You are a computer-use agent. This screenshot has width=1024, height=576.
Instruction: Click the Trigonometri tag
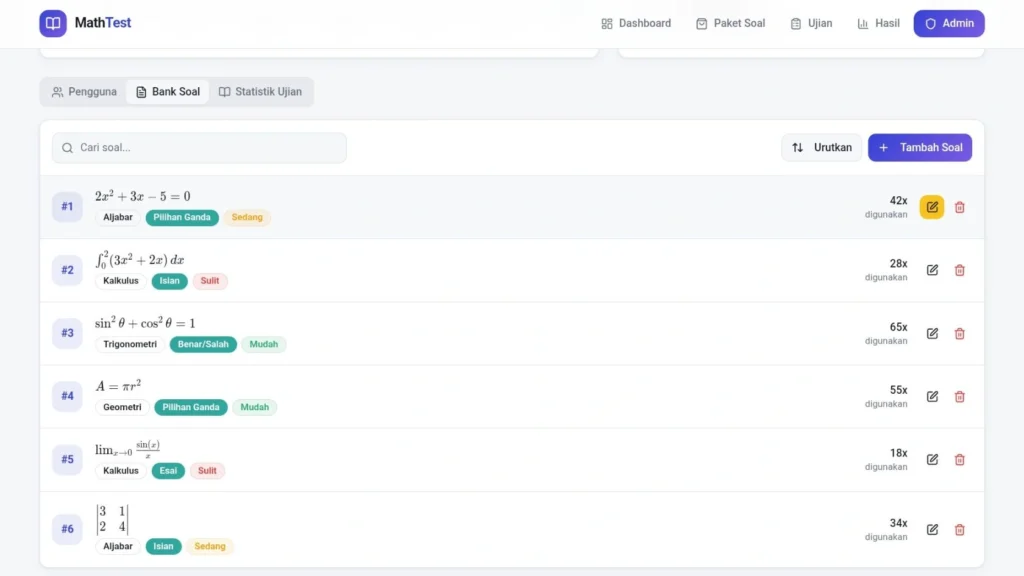130,344
